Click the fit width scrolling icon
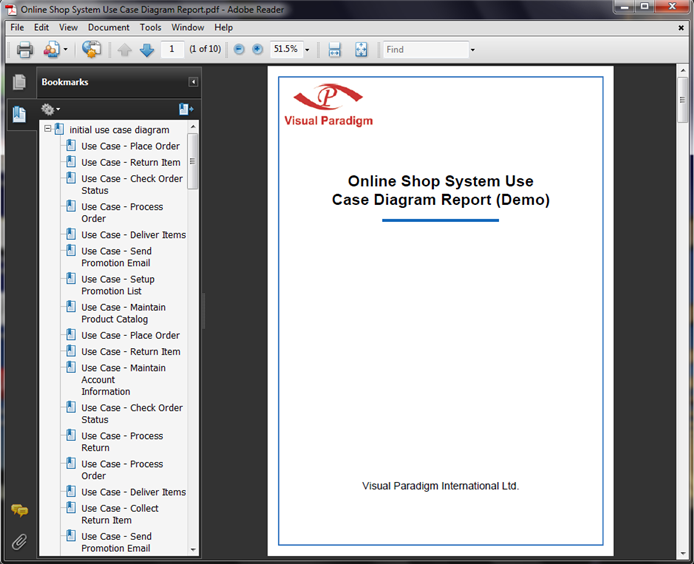 point(335,50)
